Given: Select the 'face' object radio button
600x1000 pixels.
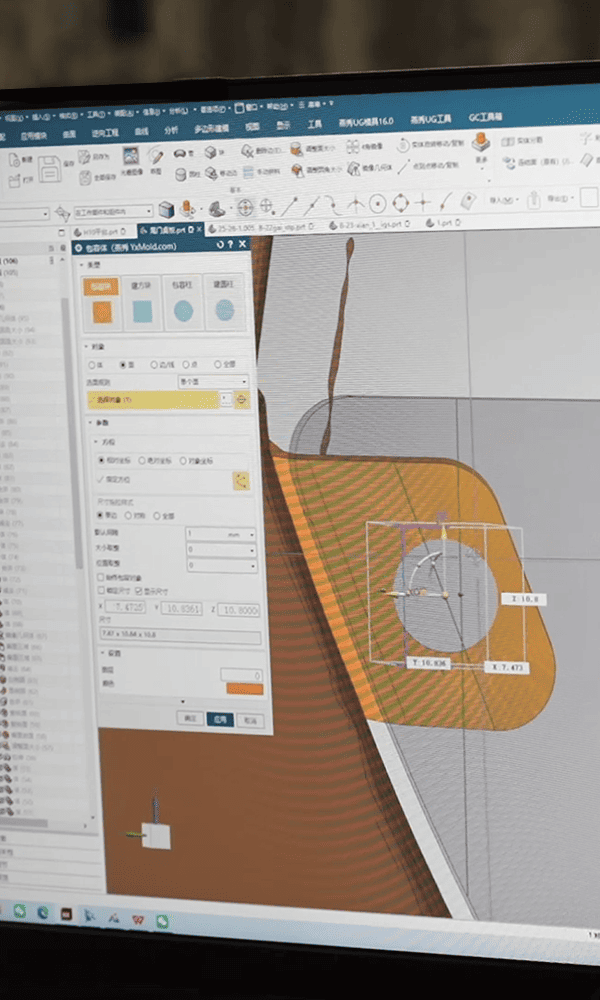Looking at the screenshot, I should tap(122, 365).
